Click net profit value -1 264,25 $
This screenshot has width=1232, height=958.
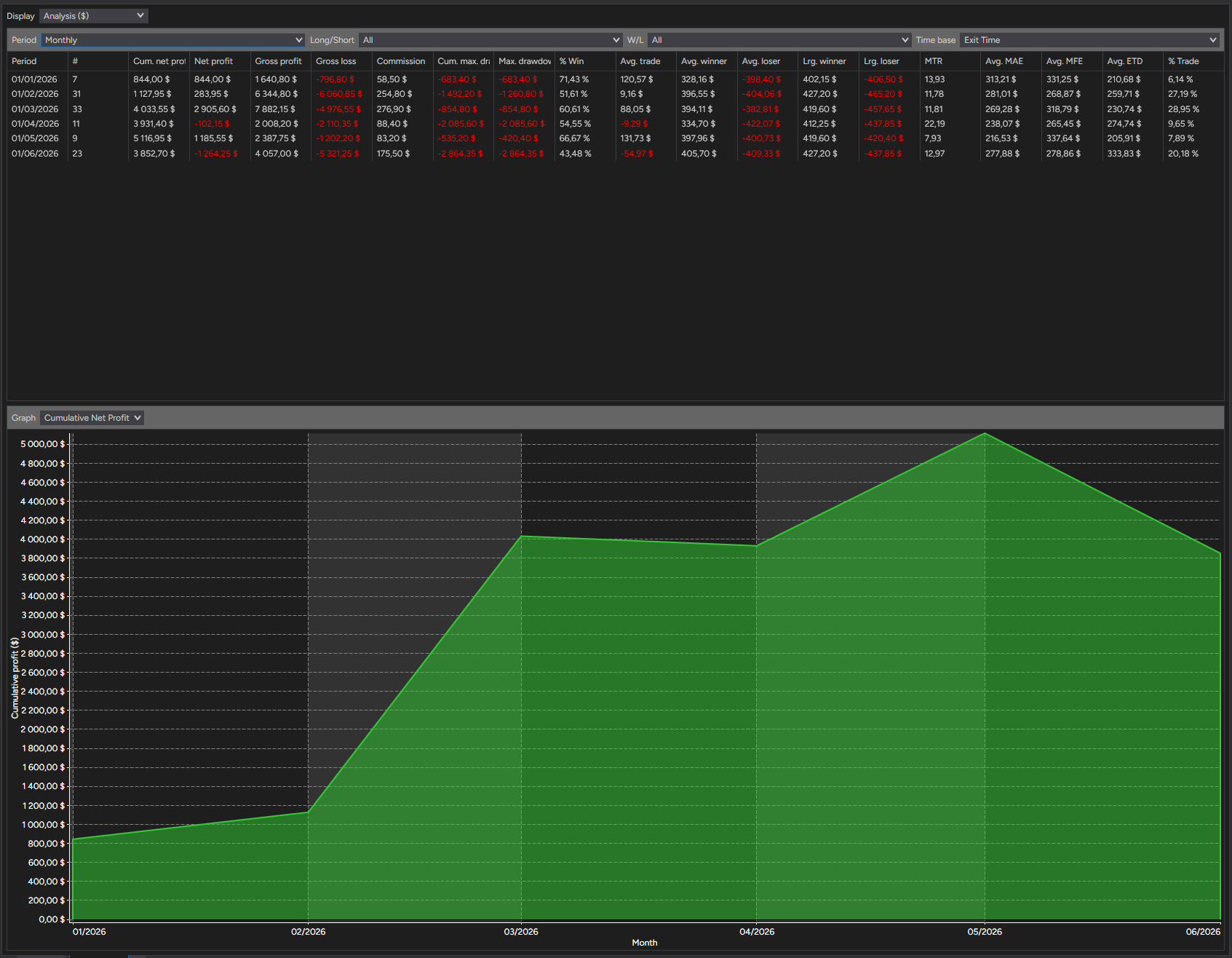[x=216, y=154]
